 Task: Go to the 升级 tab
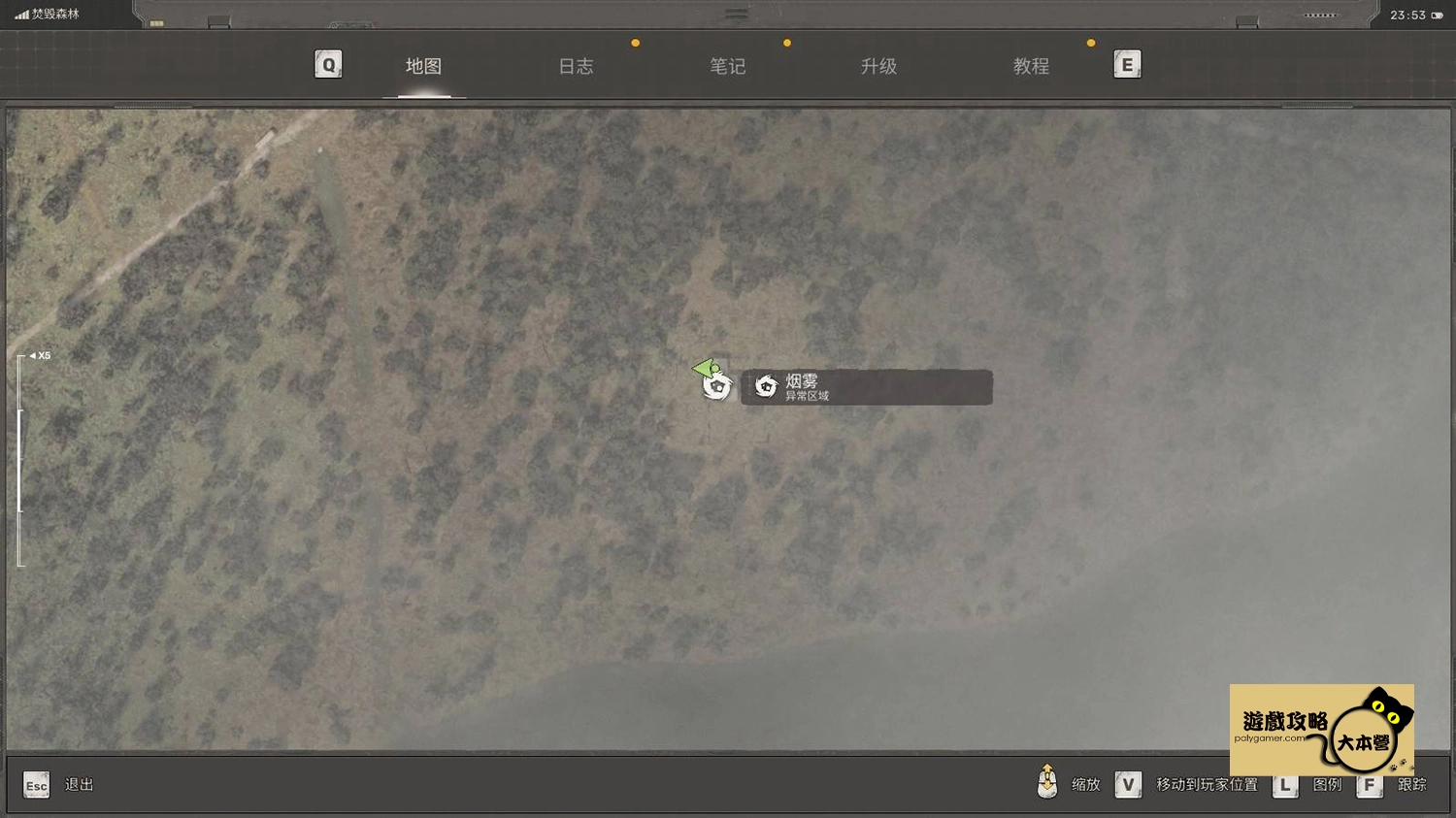pos(878,66)
